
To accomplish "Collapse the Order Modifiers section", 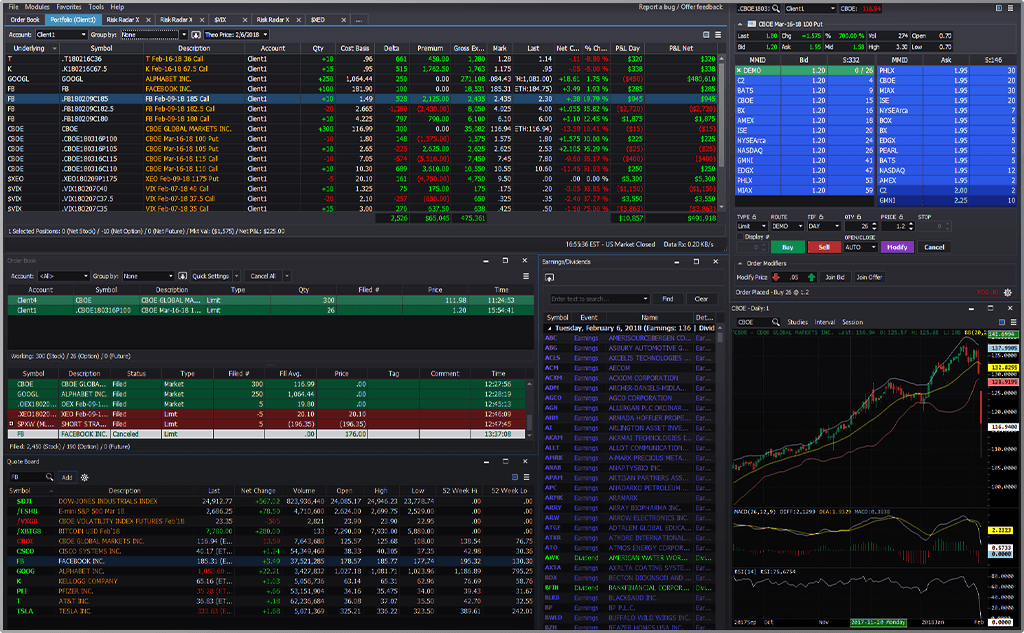I will (x=739, y=263).
